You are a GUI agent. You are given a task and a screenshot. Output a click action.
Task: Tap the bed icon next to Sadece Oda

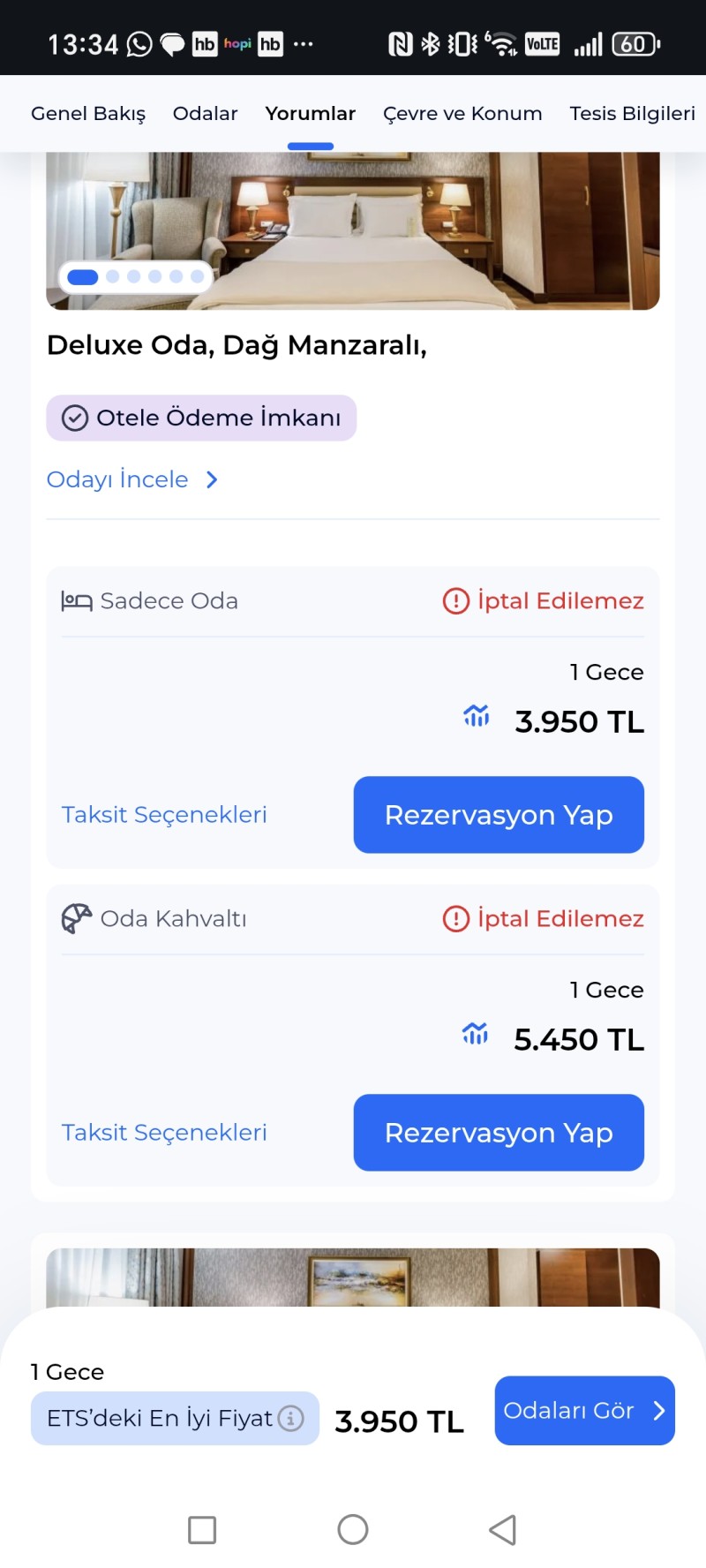click(77, 602)
